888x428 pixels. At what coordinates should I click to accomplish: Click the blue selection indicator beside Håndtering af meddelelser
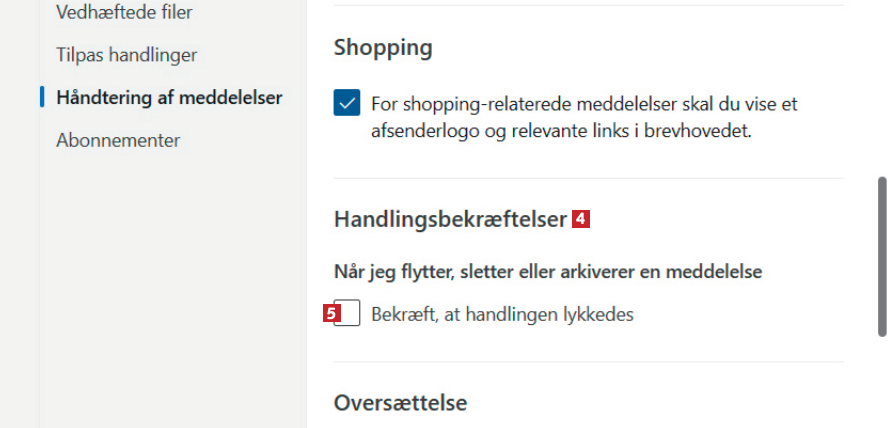[x=42, y=97]
